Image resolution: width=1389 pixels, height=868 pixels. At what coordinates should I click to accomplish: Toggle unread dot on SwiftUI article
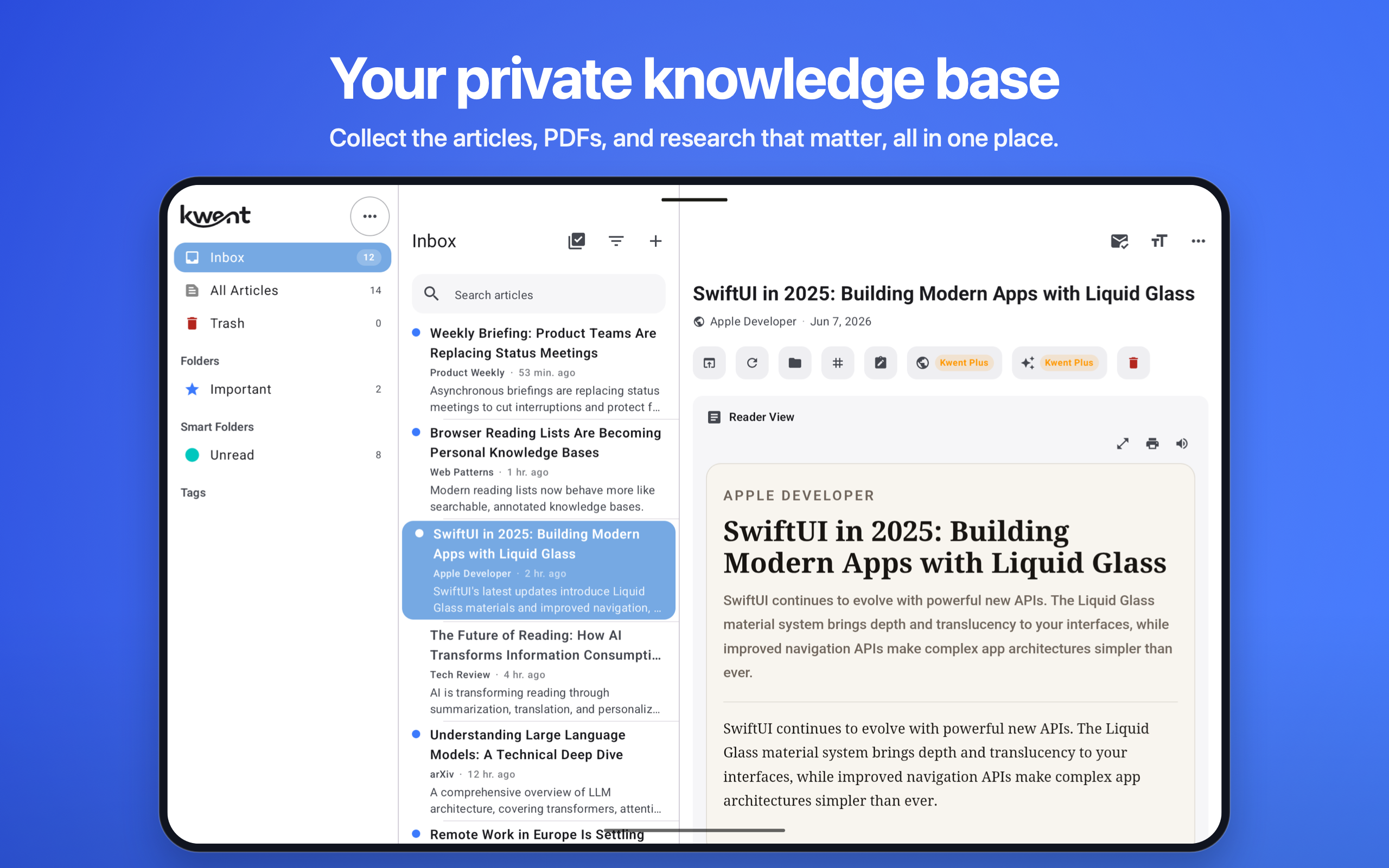point(419,533)
